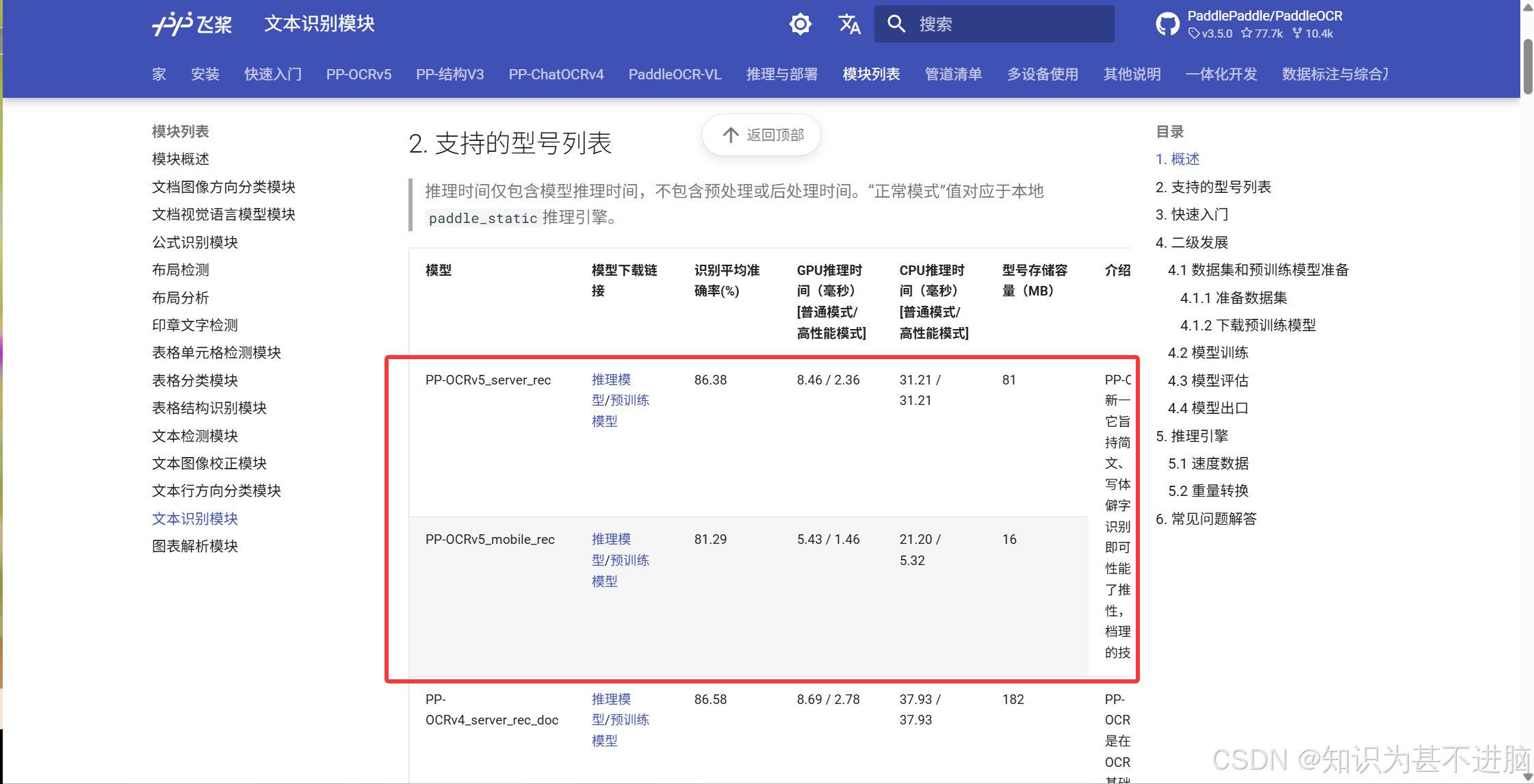
Task: Open 印章文字检测 in the sidebar
Action: 195,325
